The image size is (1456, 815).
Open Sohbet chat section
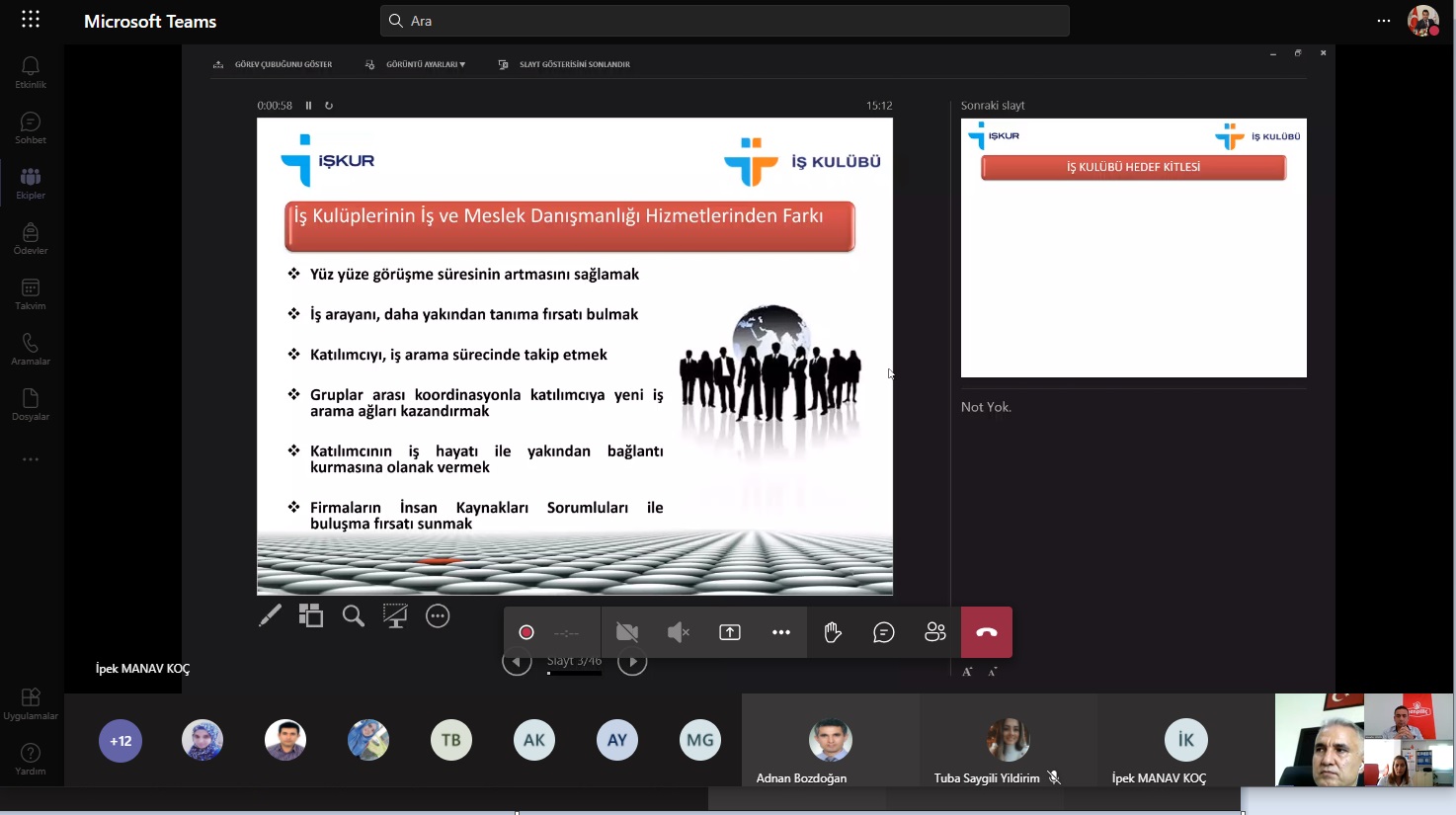[31, 127]
